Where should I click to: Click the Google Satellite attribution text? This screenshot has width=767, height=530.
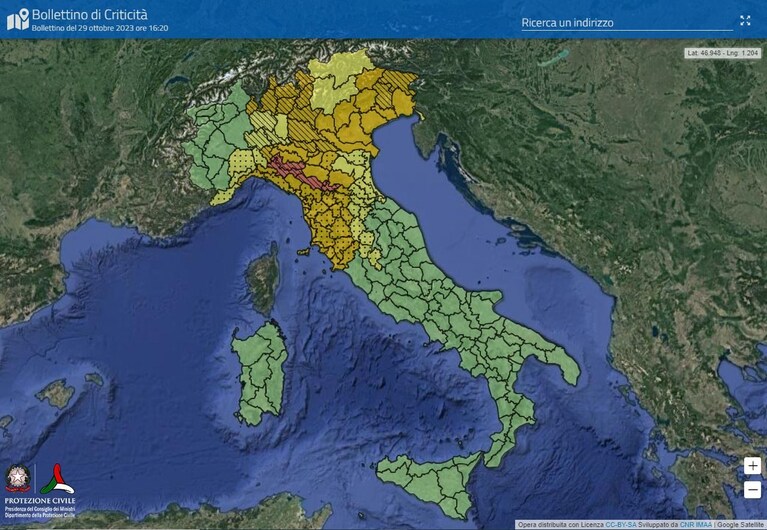(x=740, y=525)
